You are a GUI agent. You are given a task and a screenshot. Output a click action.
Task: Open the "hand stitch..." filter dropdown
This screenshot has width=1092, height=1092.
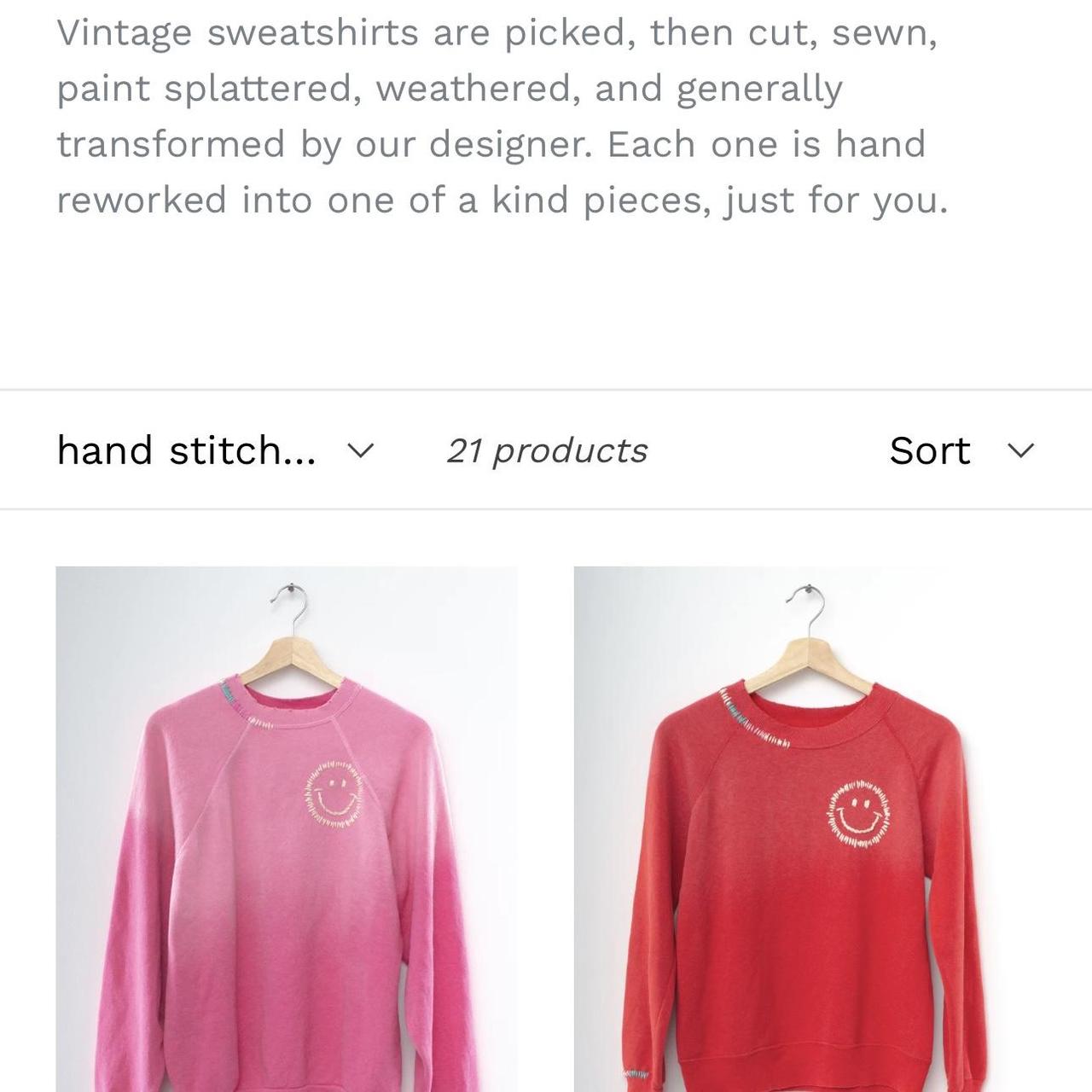215,450
